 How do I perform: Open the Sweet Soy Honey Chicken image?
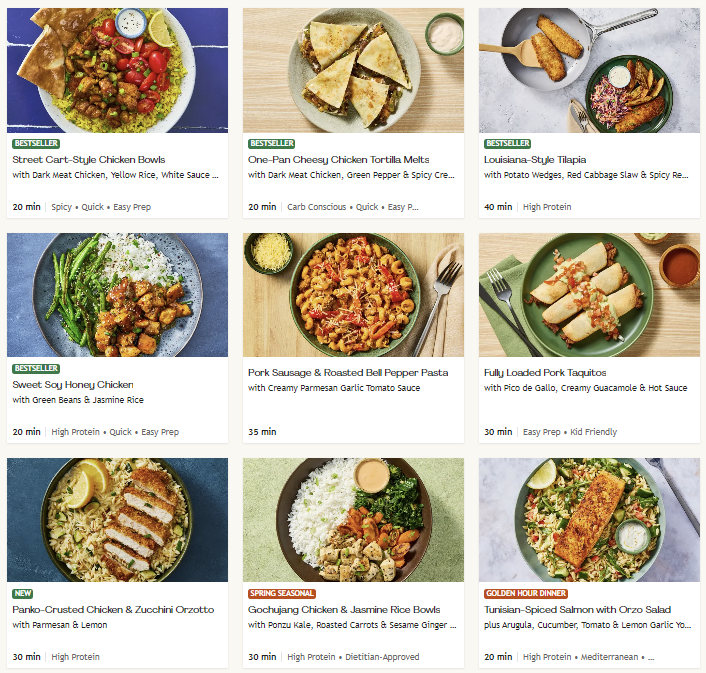tap(117, 295)
